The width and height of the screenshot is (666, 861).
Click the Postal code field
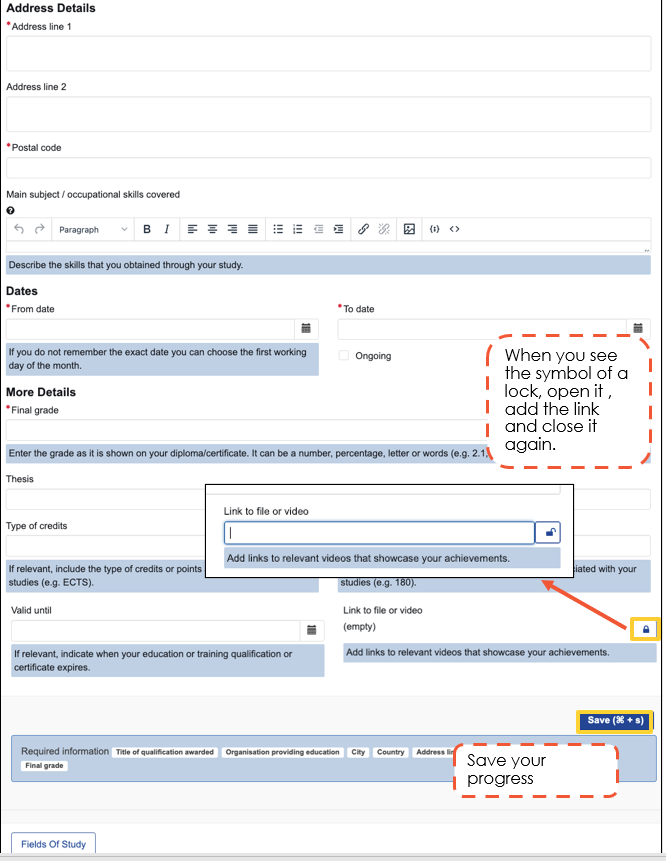pos(328,167)
